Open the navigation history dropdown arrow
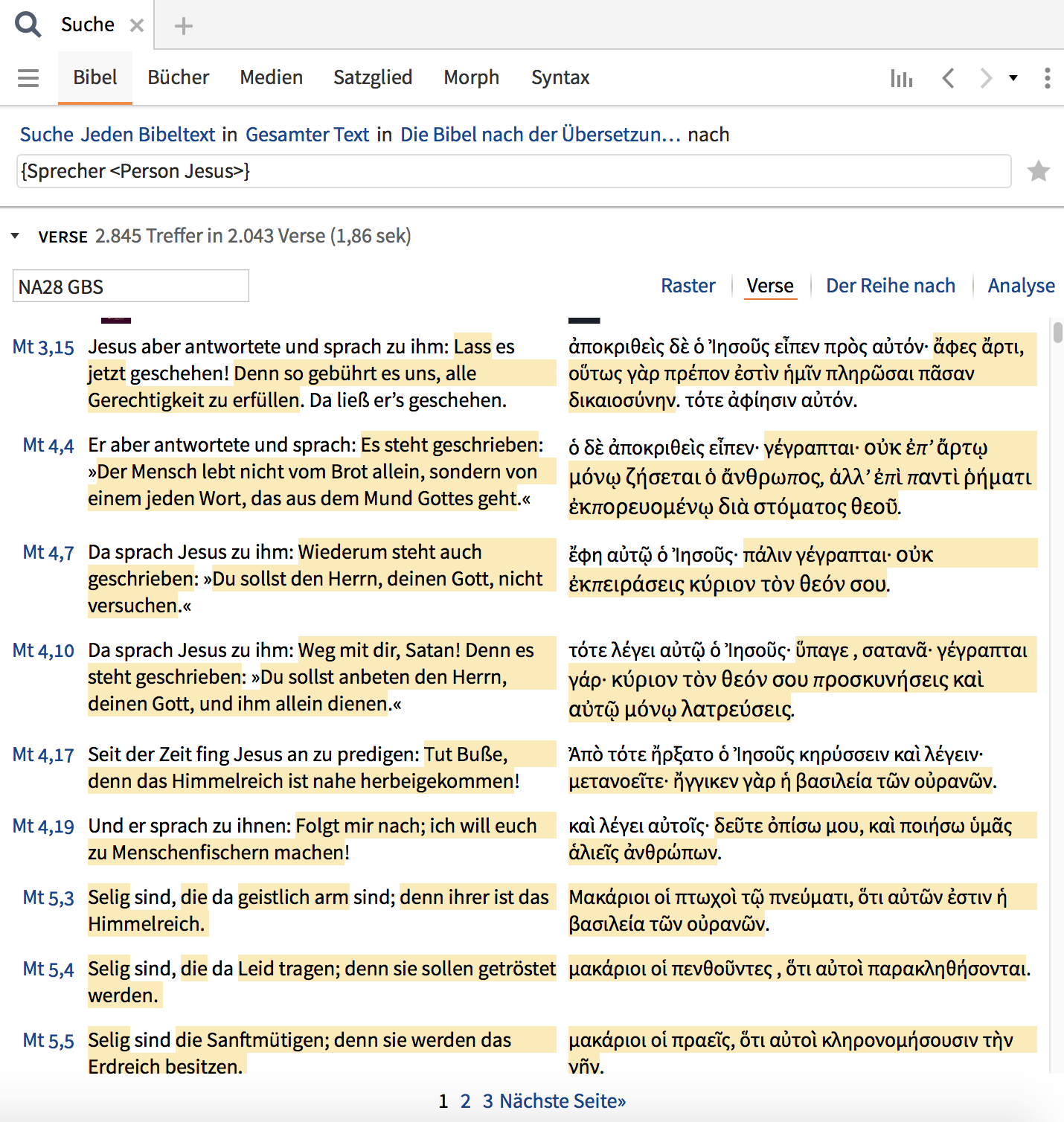This screenshot has height=1122, width=1064. click(1013, 78)
